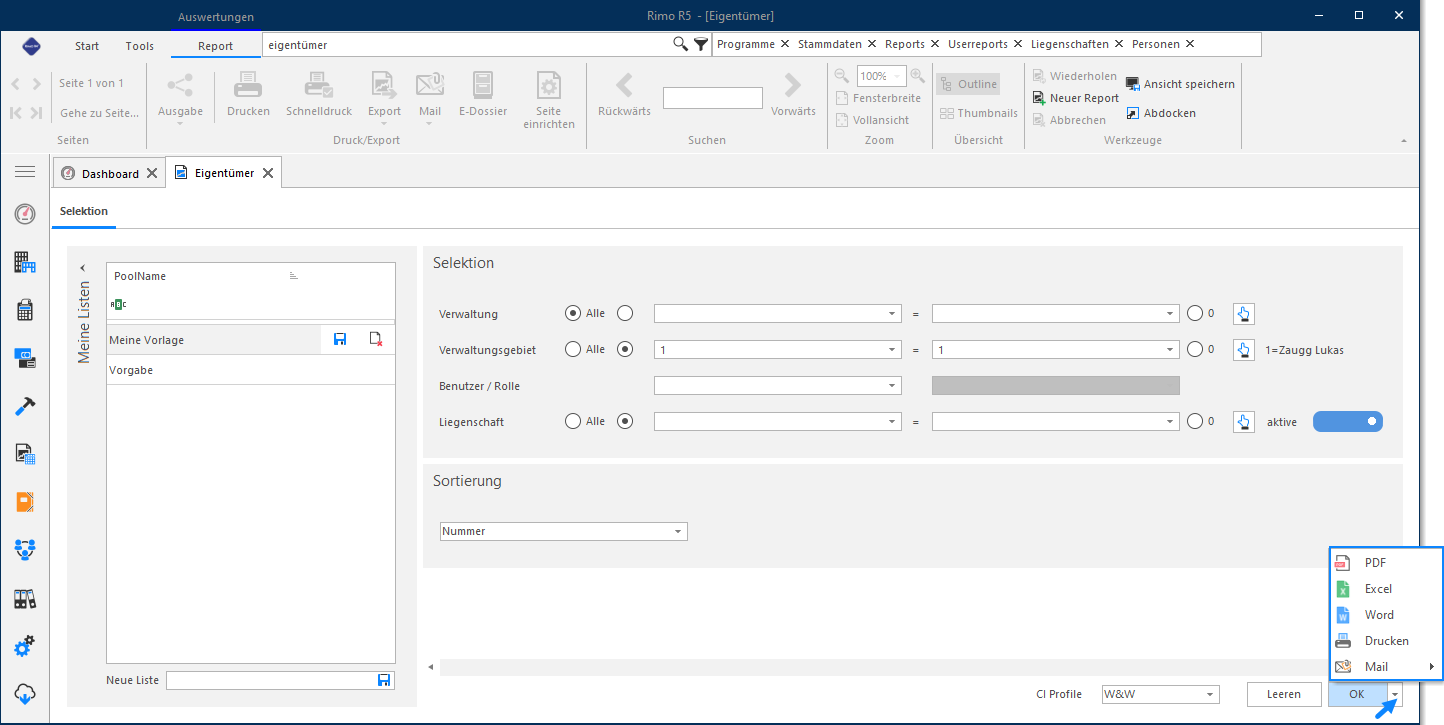Select Alle radio for Liegenschaft
Image resolution: width=1444 pixels, height=725 pixels.
click(x=573, y=421)
